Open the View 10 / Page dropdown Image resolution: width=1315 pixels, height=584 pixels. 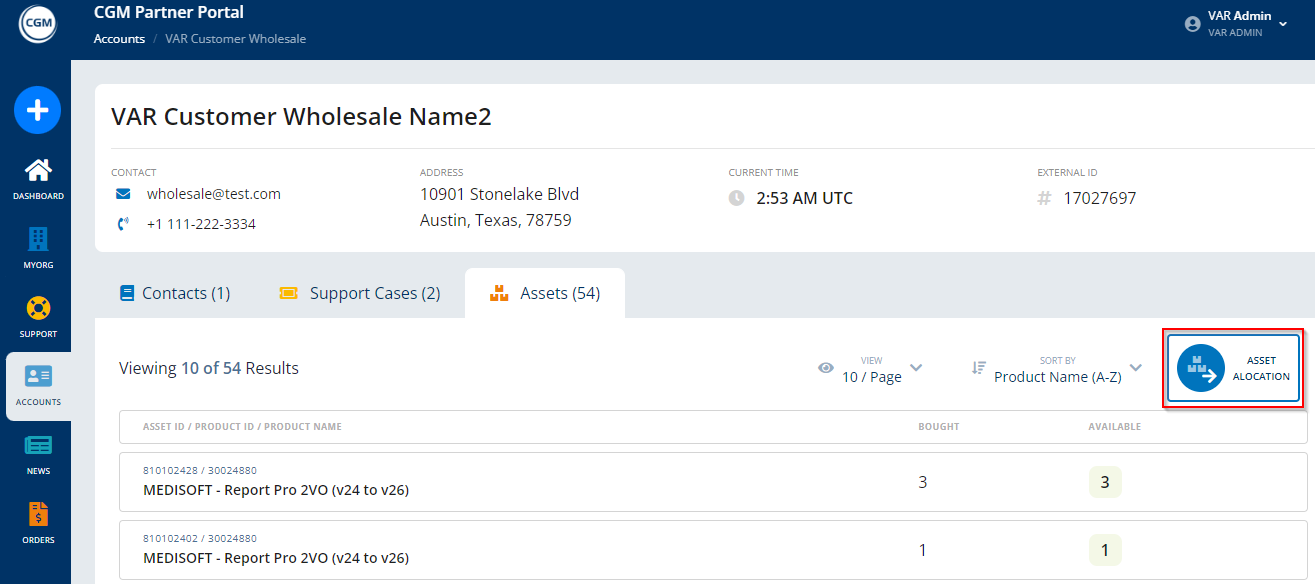871,369
